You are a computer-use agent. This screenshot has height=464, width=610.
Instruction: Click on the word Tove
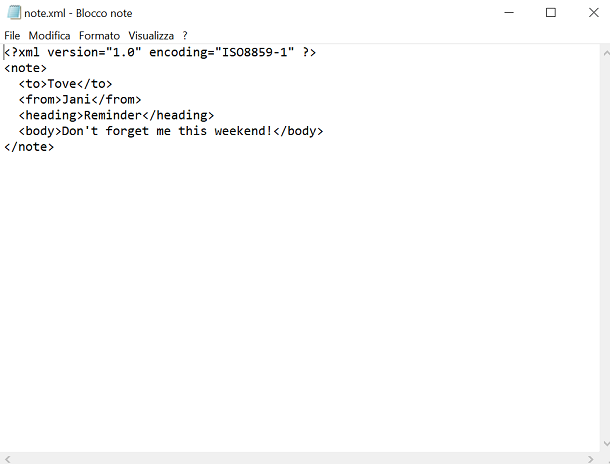pyautogui.click(x=61, y=84)
